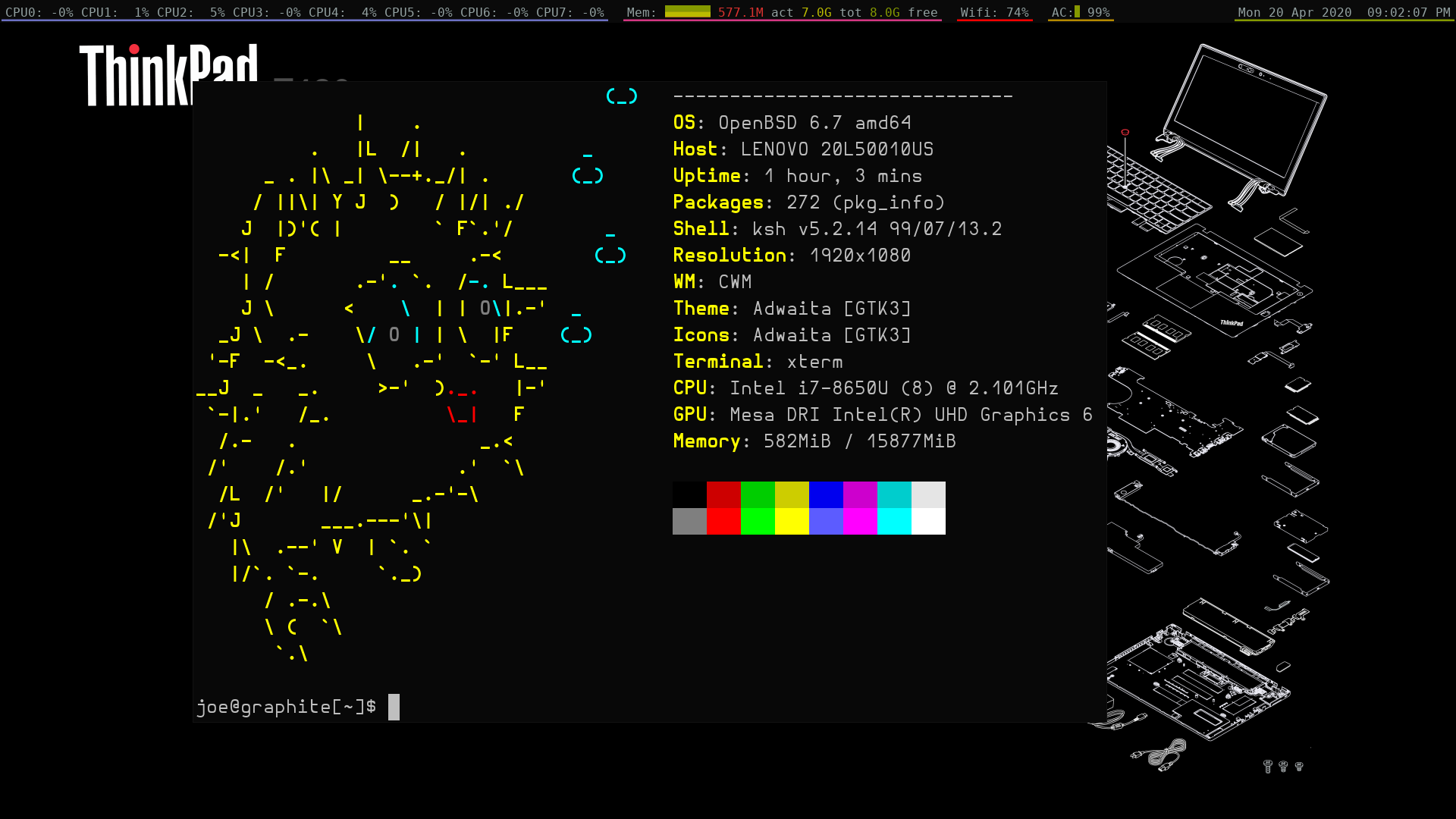
Task: Click the dark blue color block
Action: point(826,494)
